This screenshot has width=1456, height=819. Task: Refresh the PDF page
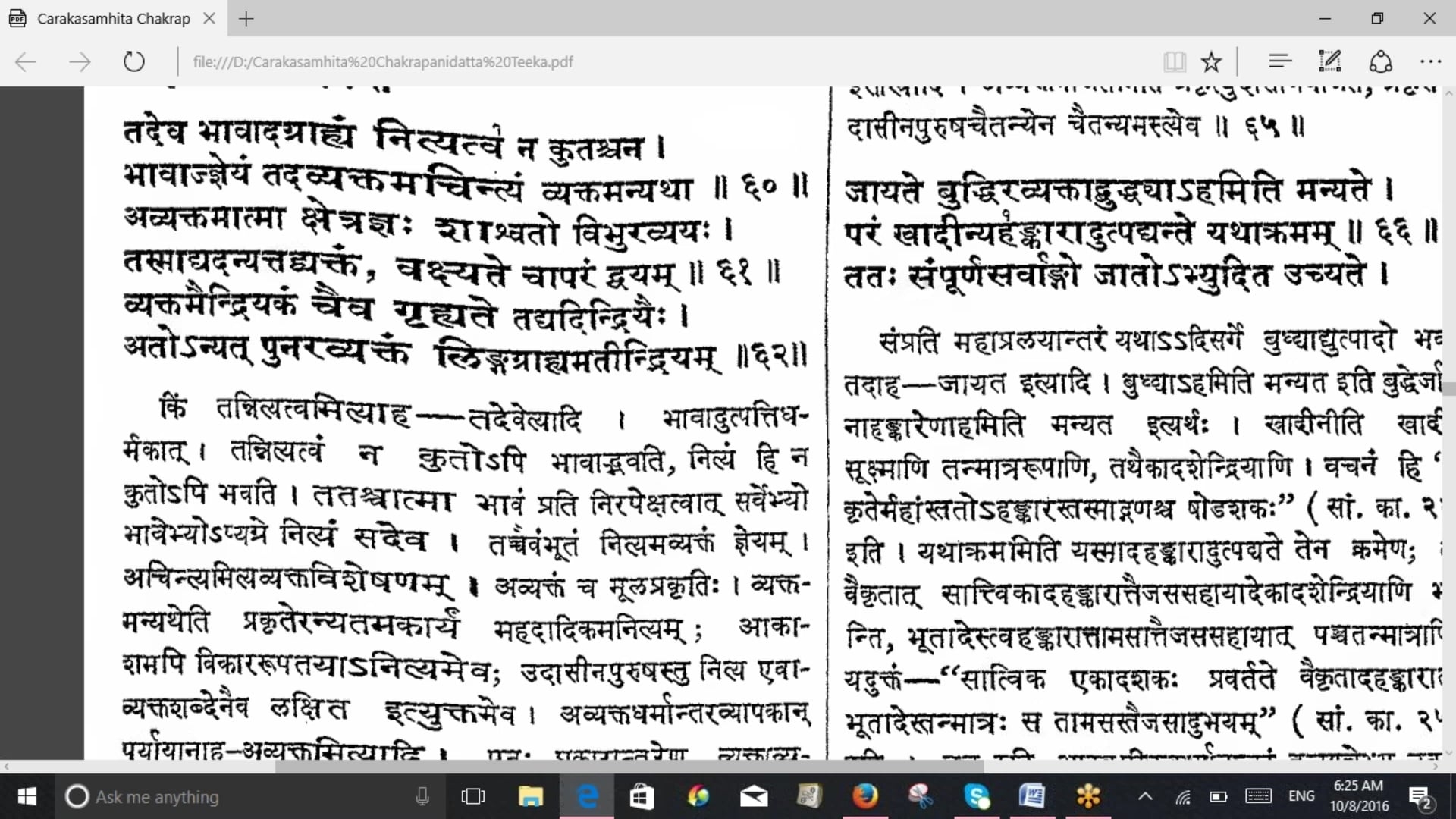click(x=134, y=61)
